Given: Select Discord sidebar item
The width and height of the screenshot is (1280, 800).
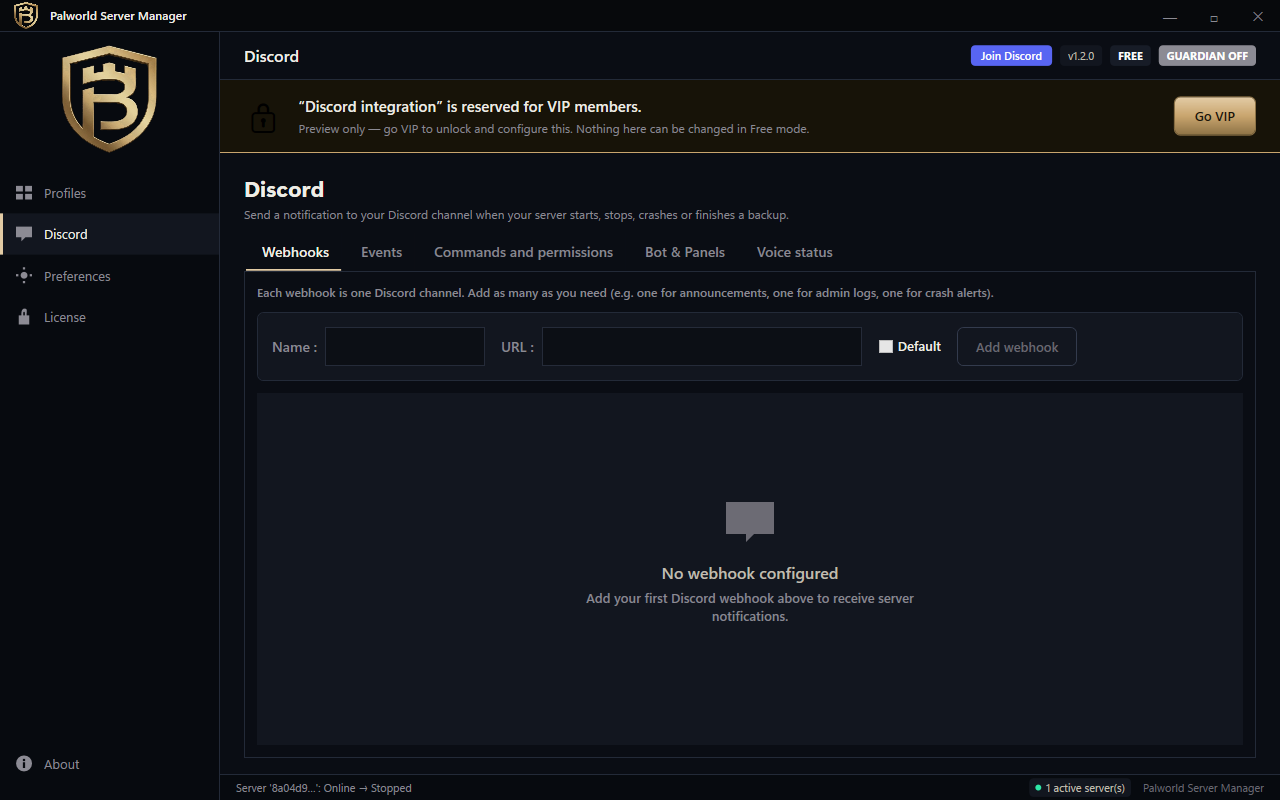Looking at the screenshot, I should click(110, 234).
